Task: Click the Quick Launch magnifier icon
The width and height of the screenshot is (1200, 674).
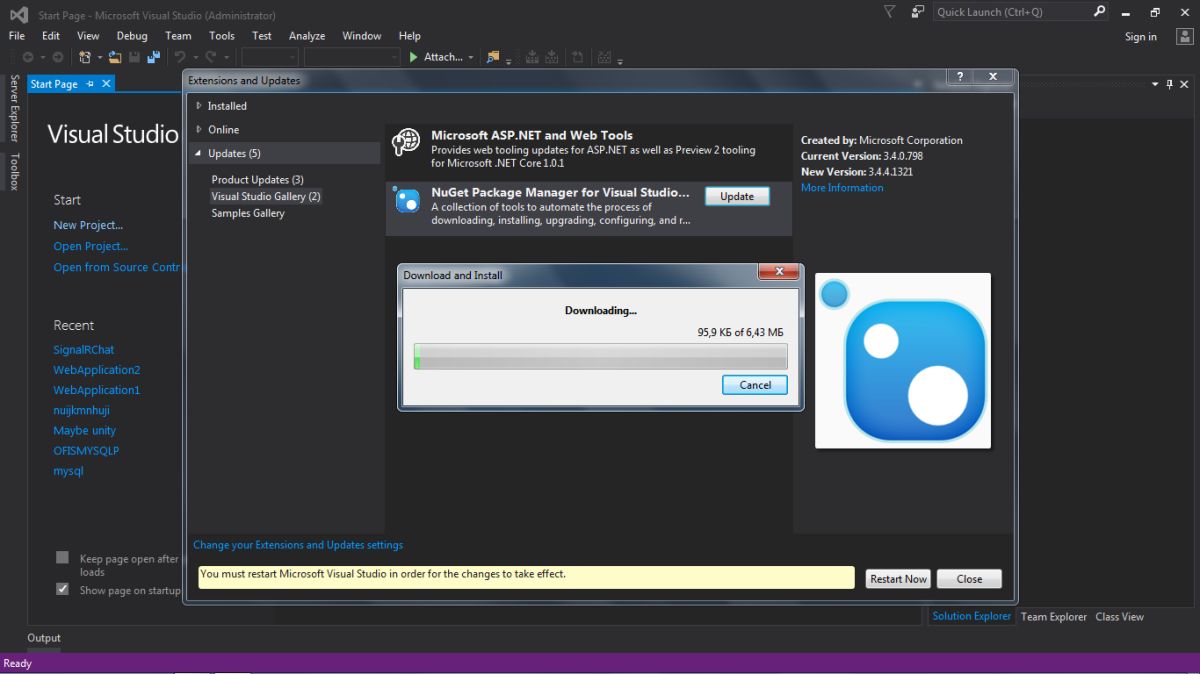Action: (x=1099, y=12)
